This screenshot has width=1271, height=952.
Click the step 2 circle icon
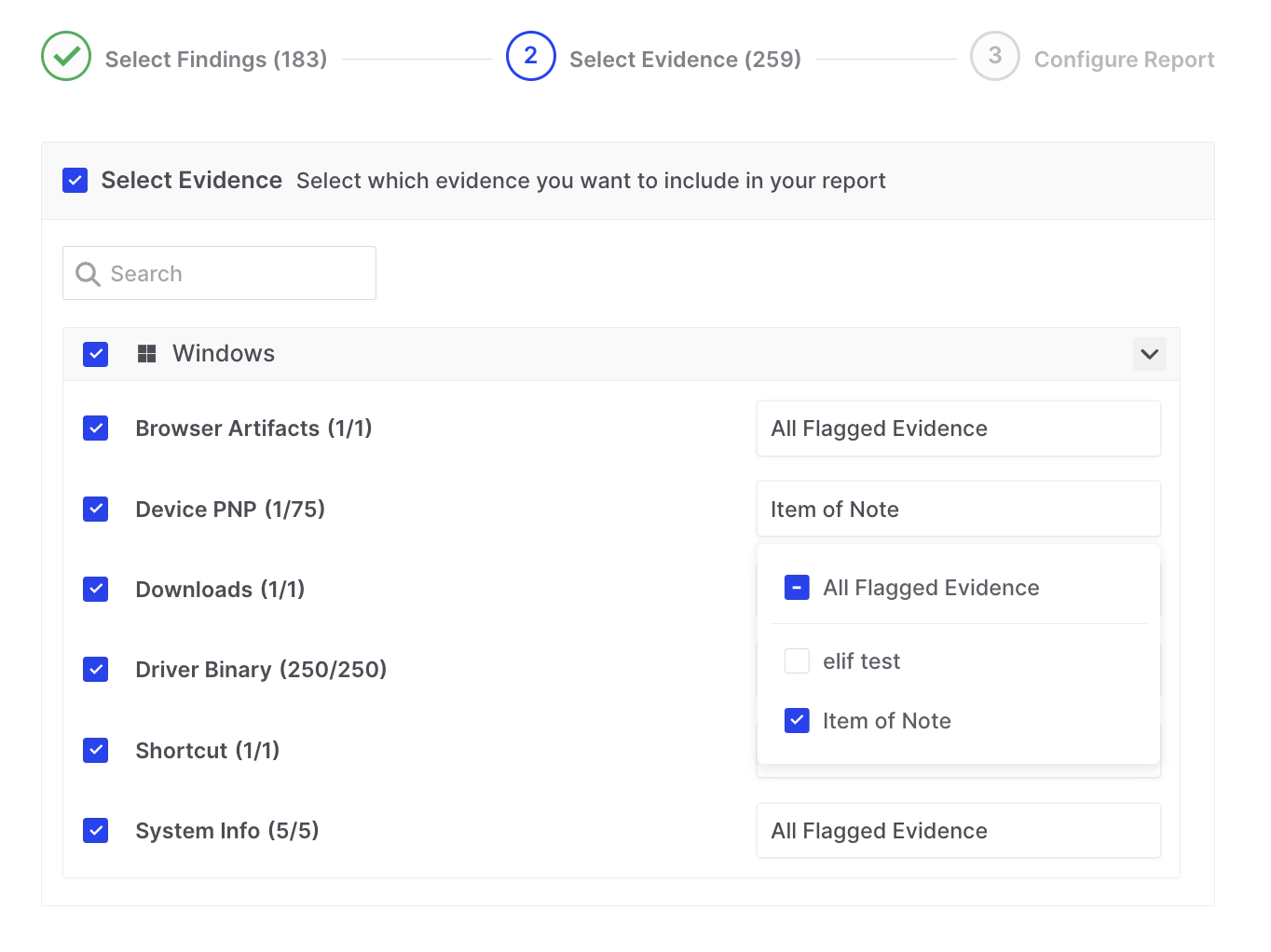pos(530,56)
